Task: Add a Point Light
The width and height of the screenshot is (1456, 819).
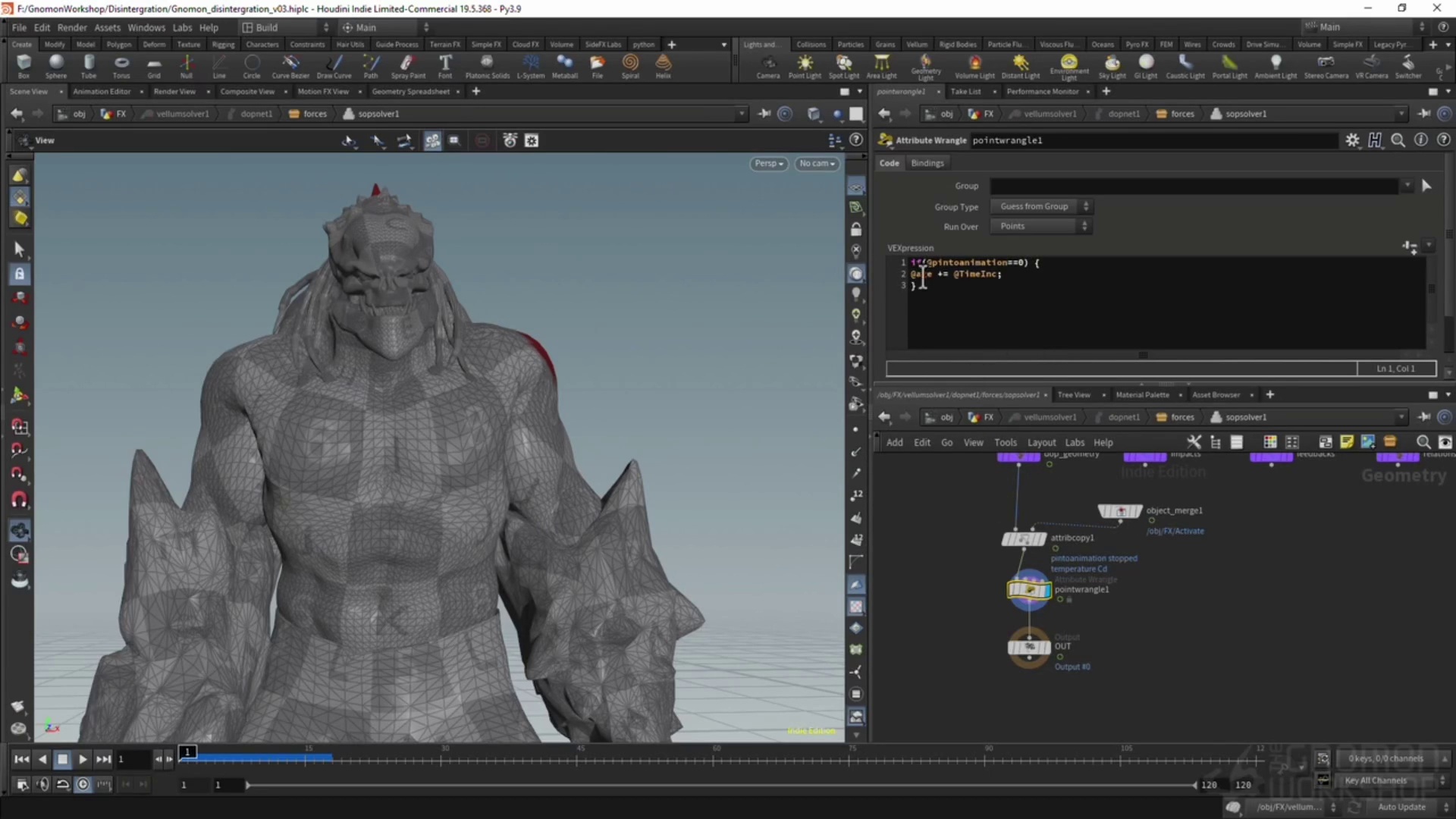Action: (x=805, y=67)
